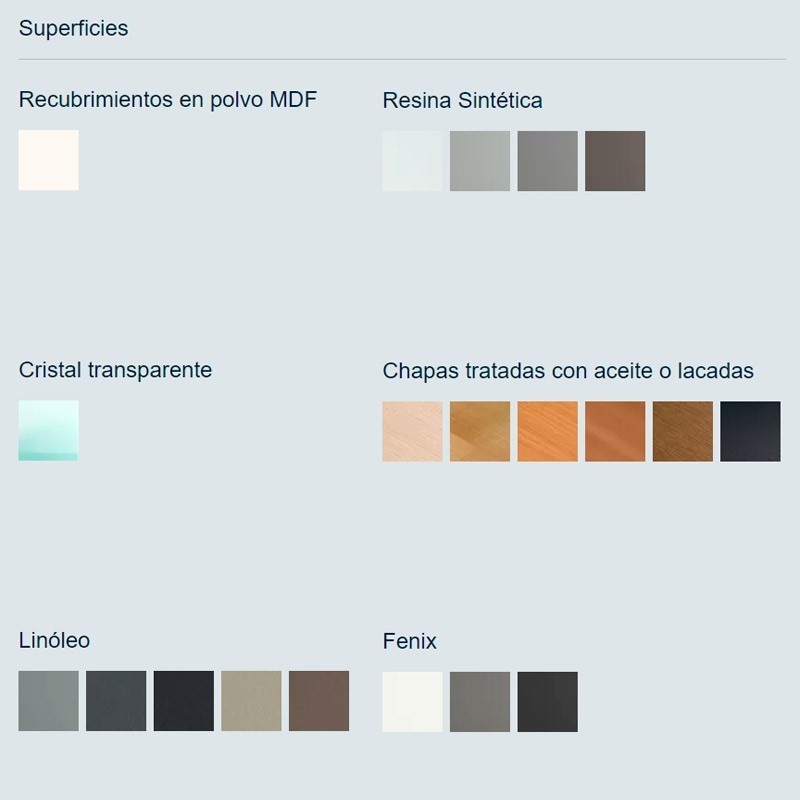Choose the pale pink wood veneer swatch
This screenshot has width=800, height=800.
pos(412,431)
